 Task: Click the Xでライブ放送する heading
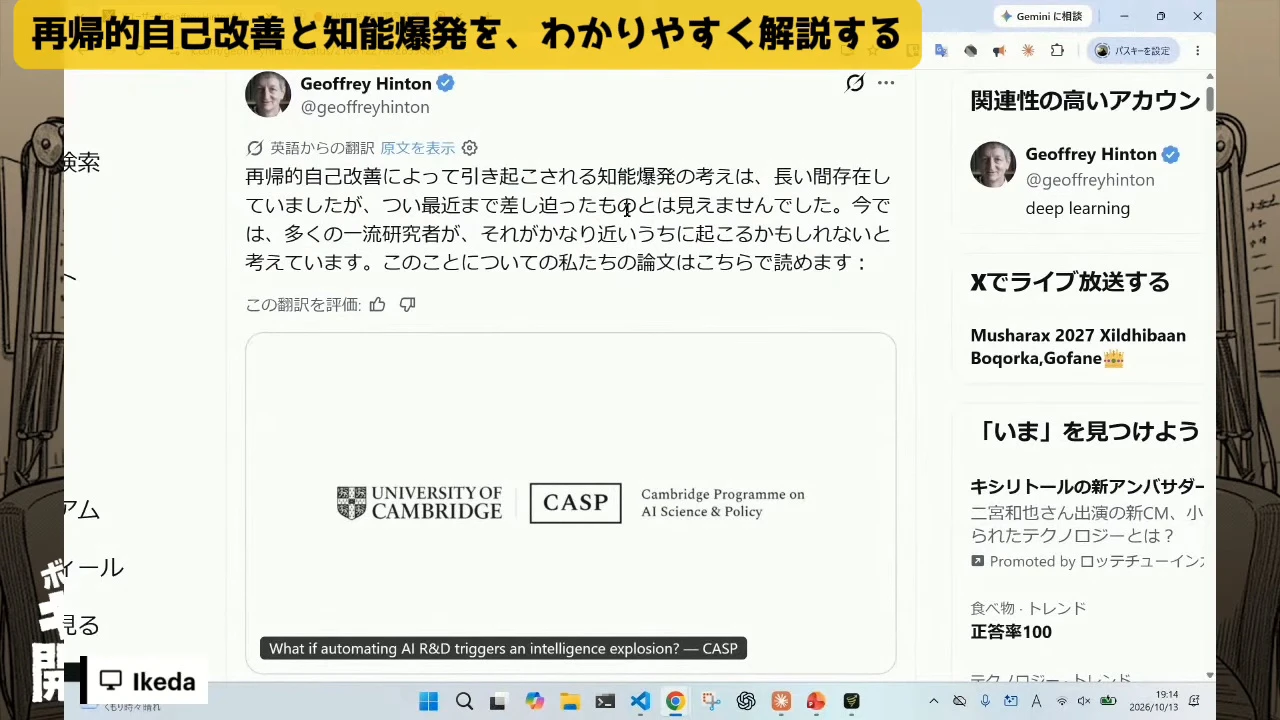click(1070, 282)
